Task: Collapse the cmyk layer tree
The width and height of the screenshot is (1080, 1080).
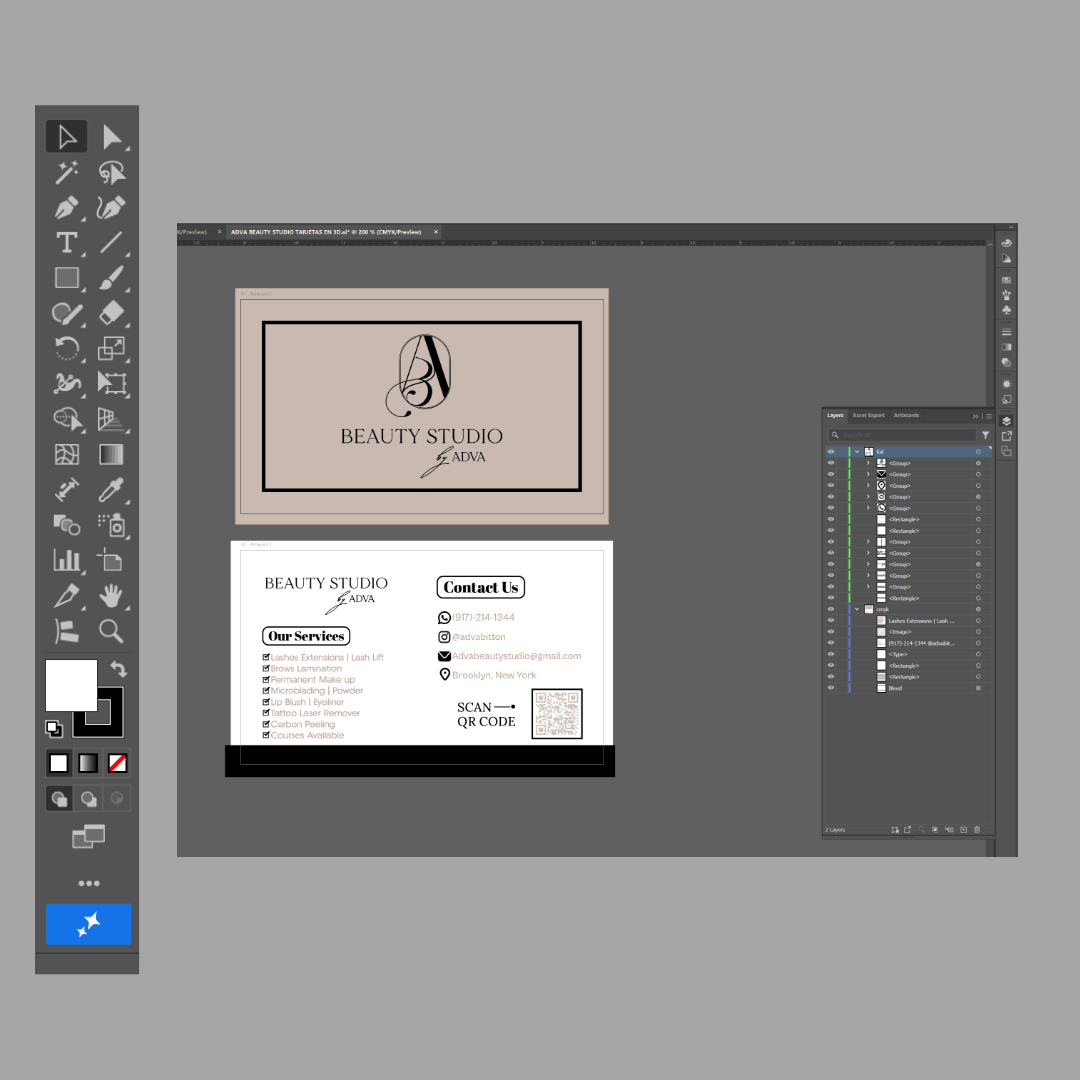Action: point(857,608)
